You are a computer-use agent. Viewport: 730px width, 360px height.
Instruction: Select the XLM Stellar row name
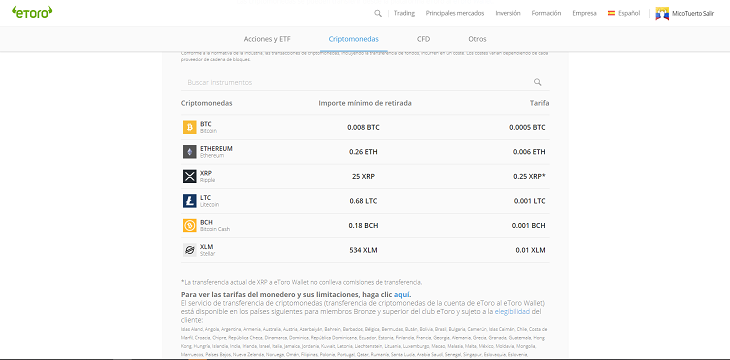(x=208, y=250)
